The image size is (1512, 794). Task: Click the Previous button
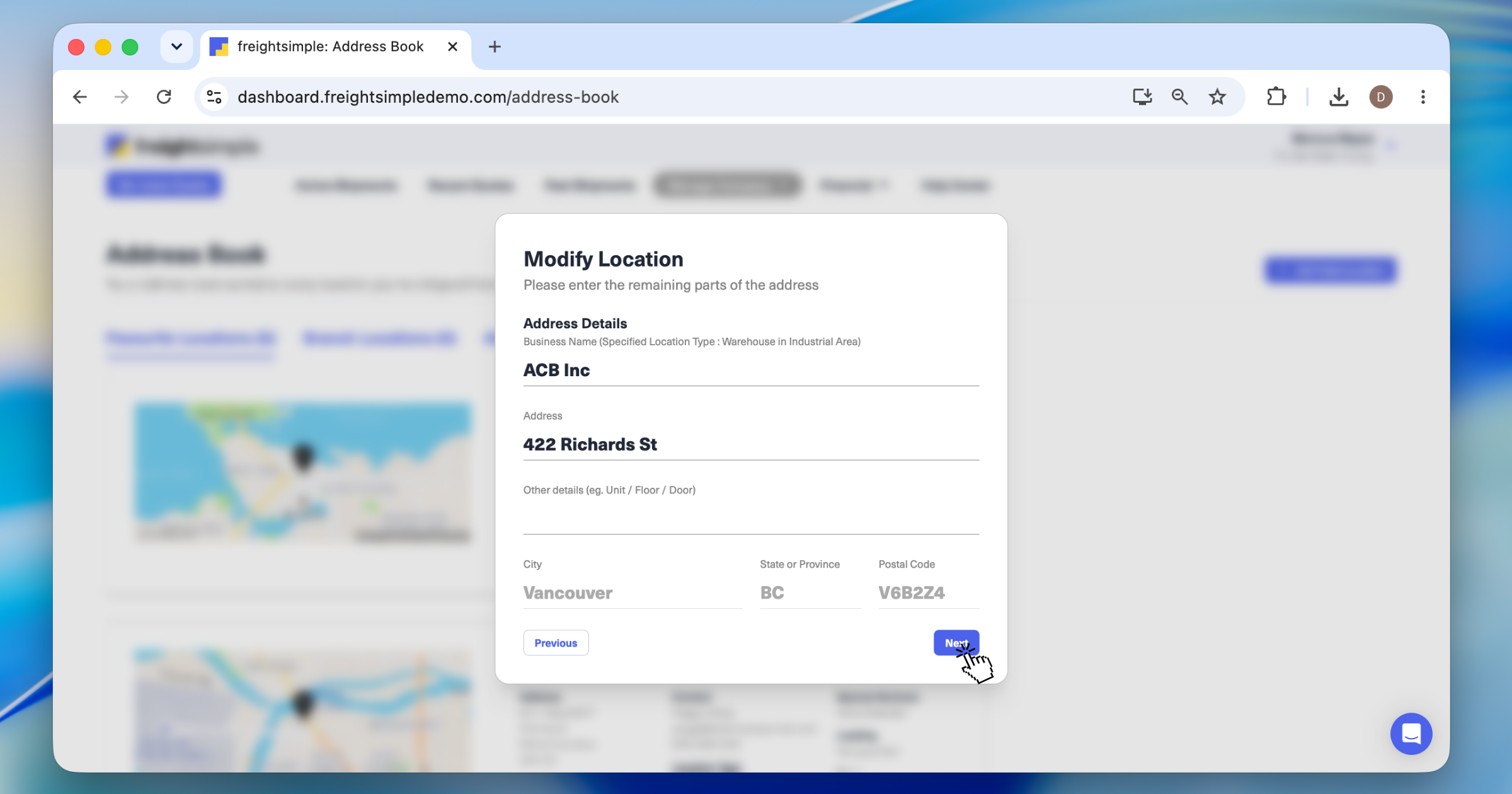click(556, 643)
